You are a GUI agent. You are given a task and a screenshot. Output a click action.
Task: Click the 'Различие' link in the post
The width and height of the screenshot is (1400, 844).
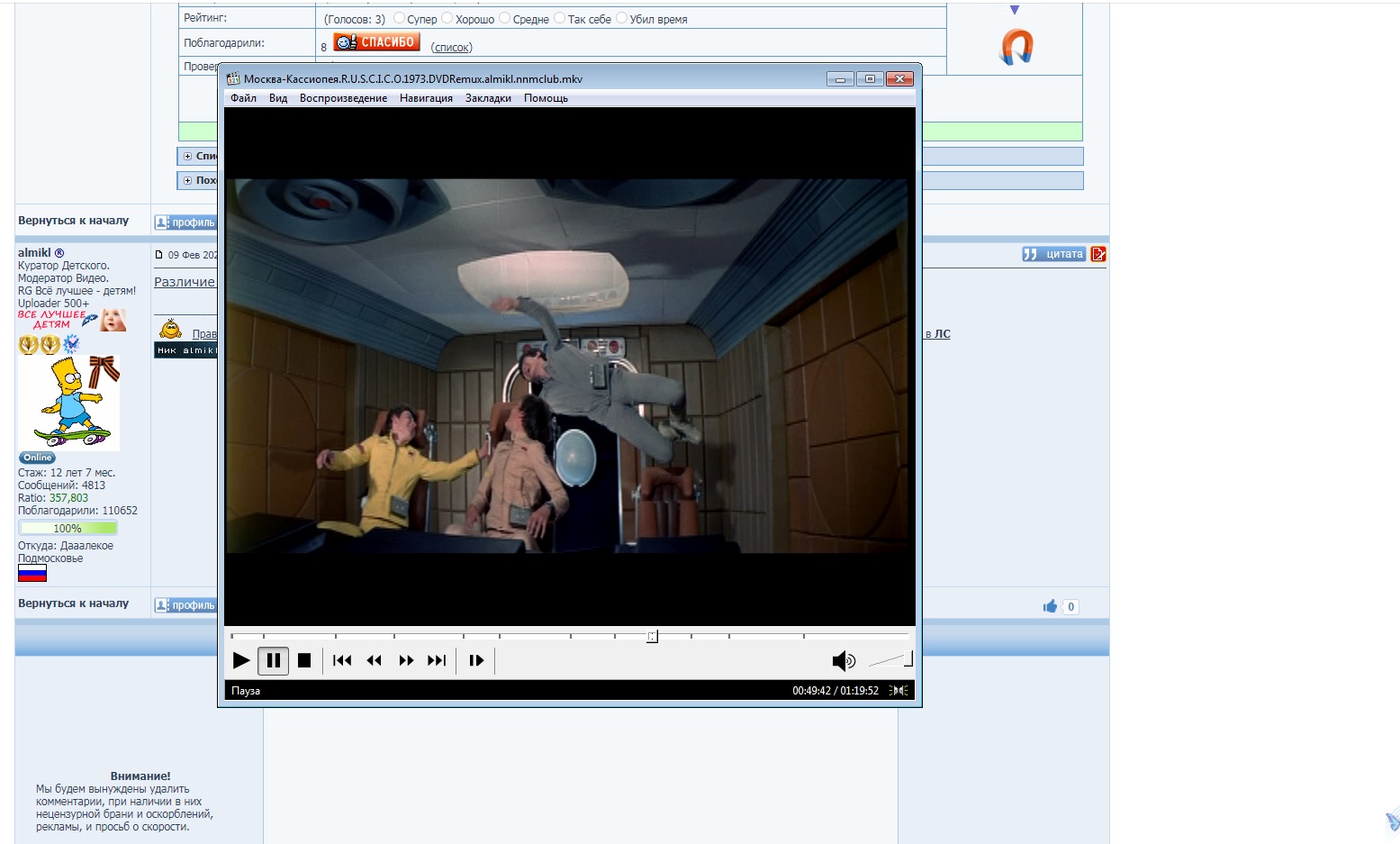coord(185,282)
